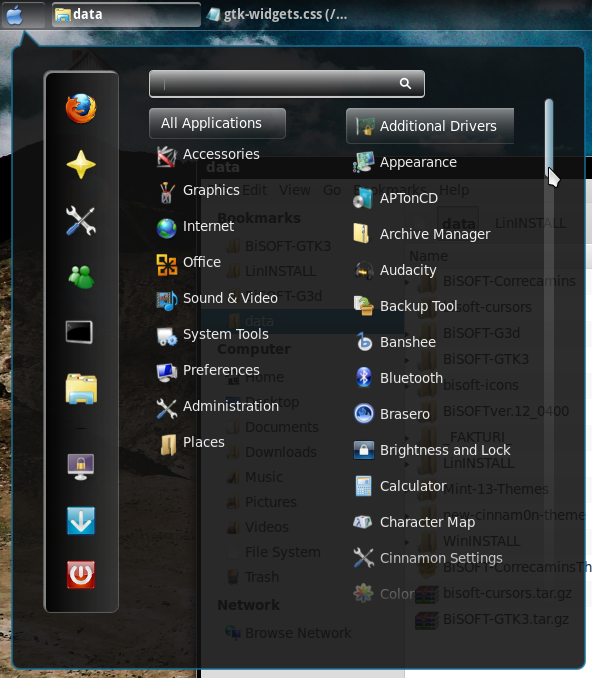The width and height of the screenshot is (592, 678).
Task: Click the red power quit icon
Action: pos(81,575)
